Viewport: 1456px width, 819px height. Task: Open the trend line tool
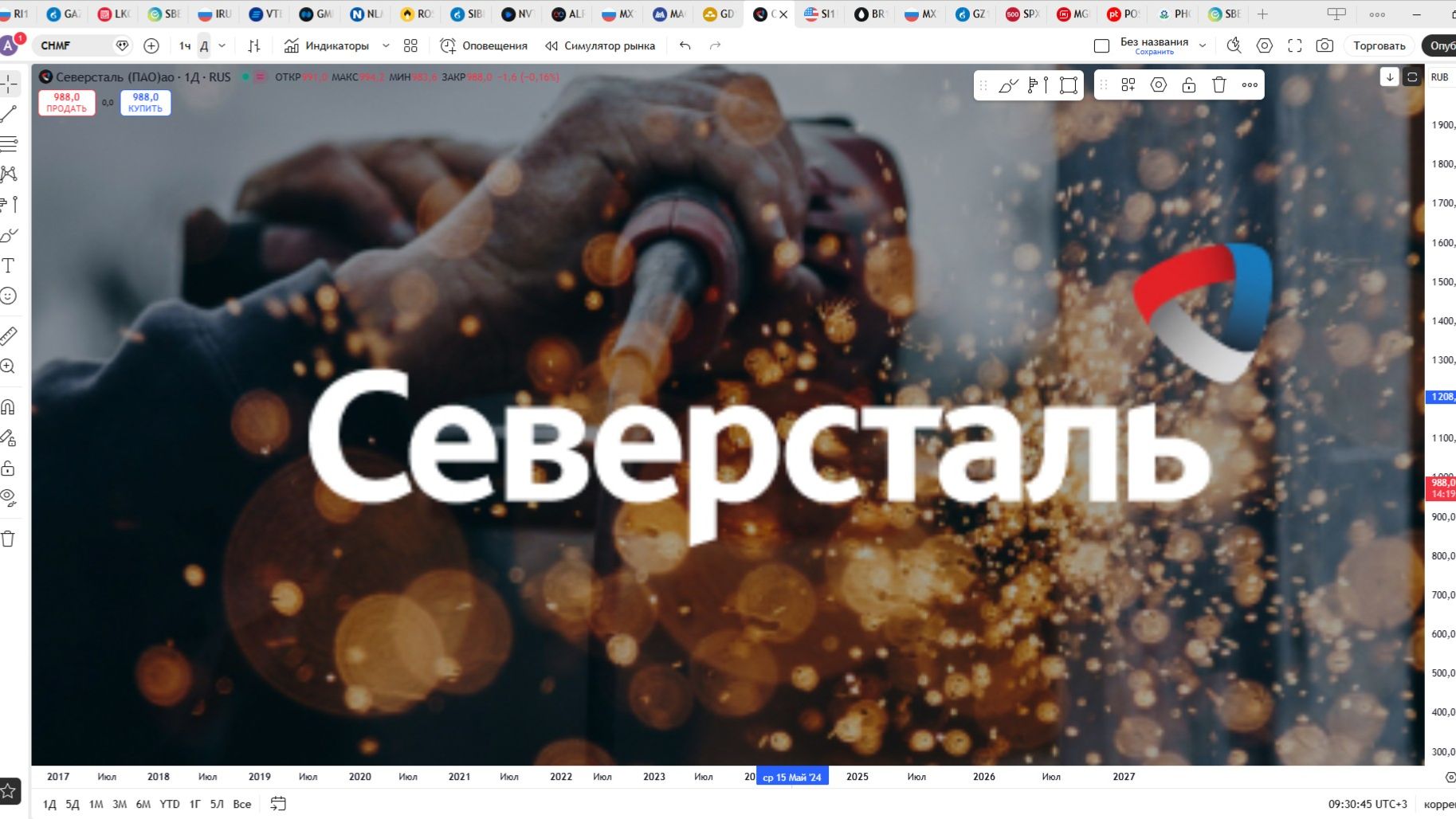[9, 112]
